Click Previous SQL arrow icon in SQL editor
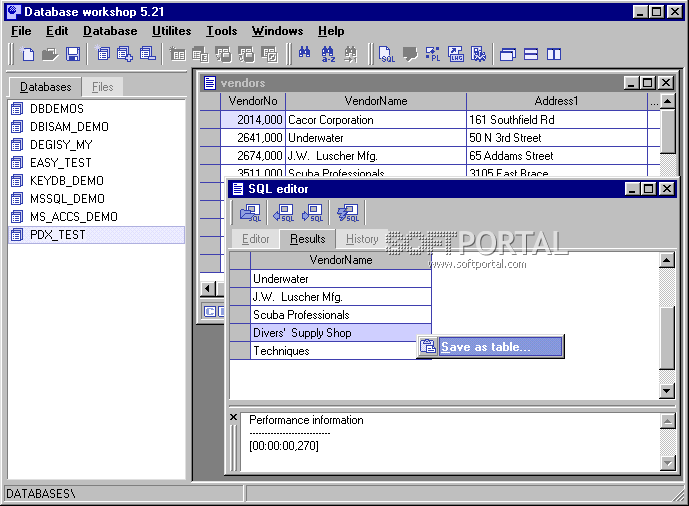The height and width of the screenshot is (506, 689). [x=283, y=213]
